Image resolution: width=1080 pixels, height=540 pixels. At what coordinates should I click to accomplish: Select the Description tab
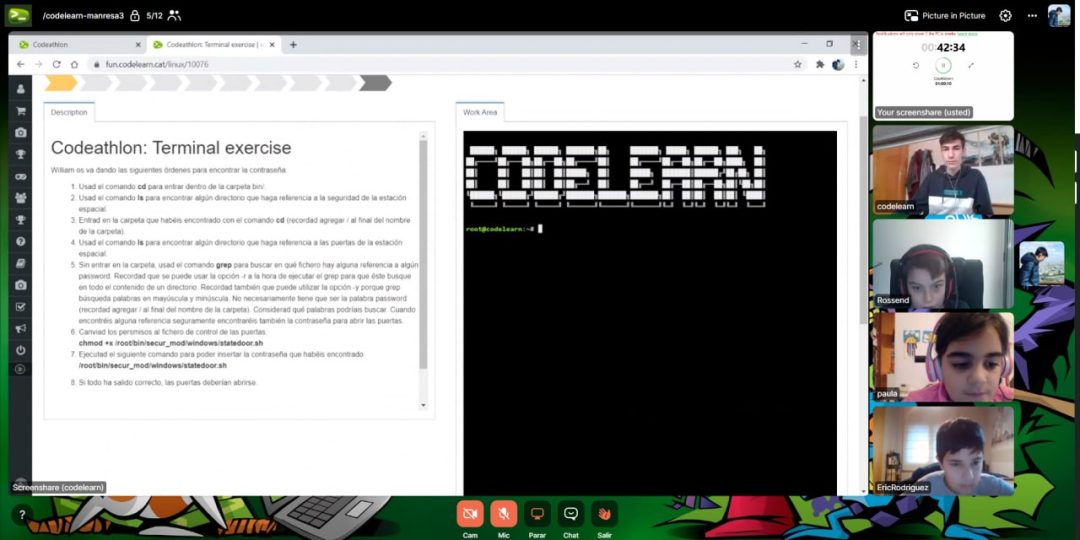tap(69, 112)
